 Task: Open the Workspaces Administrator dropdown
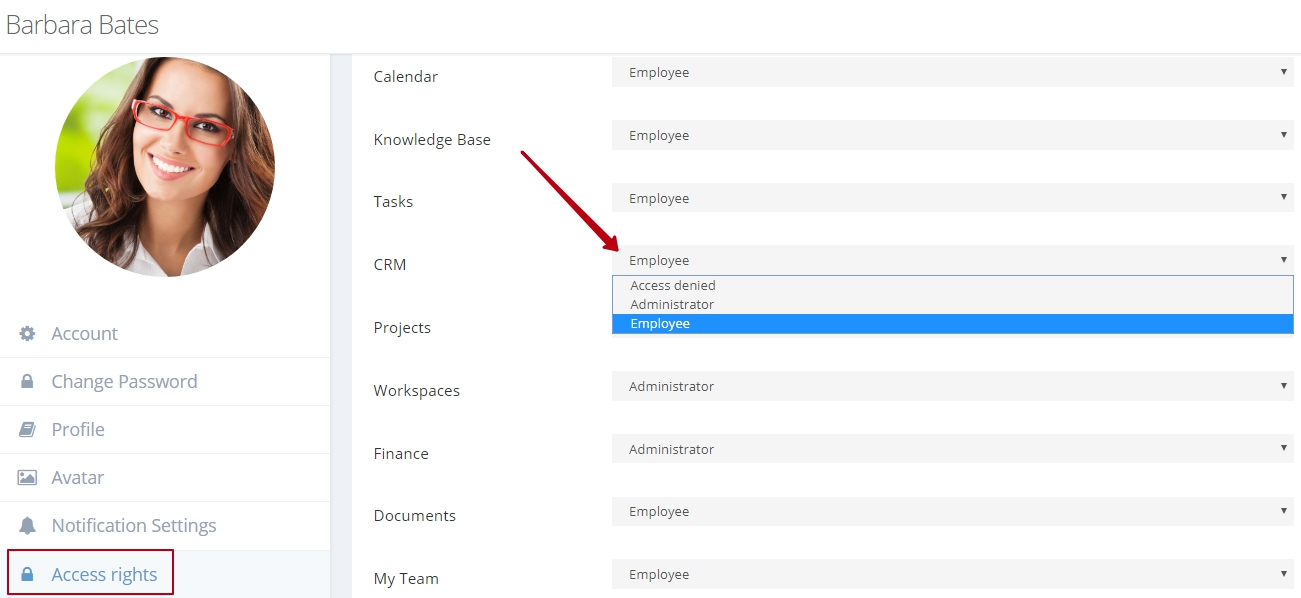pyautogui.click(x=953, y=386)
